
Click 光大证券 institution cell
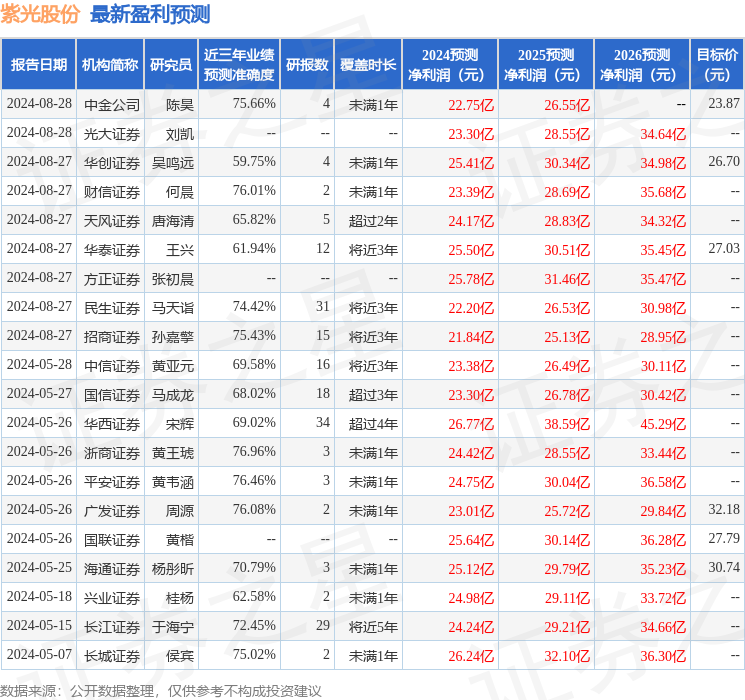[x=112, y=134]
